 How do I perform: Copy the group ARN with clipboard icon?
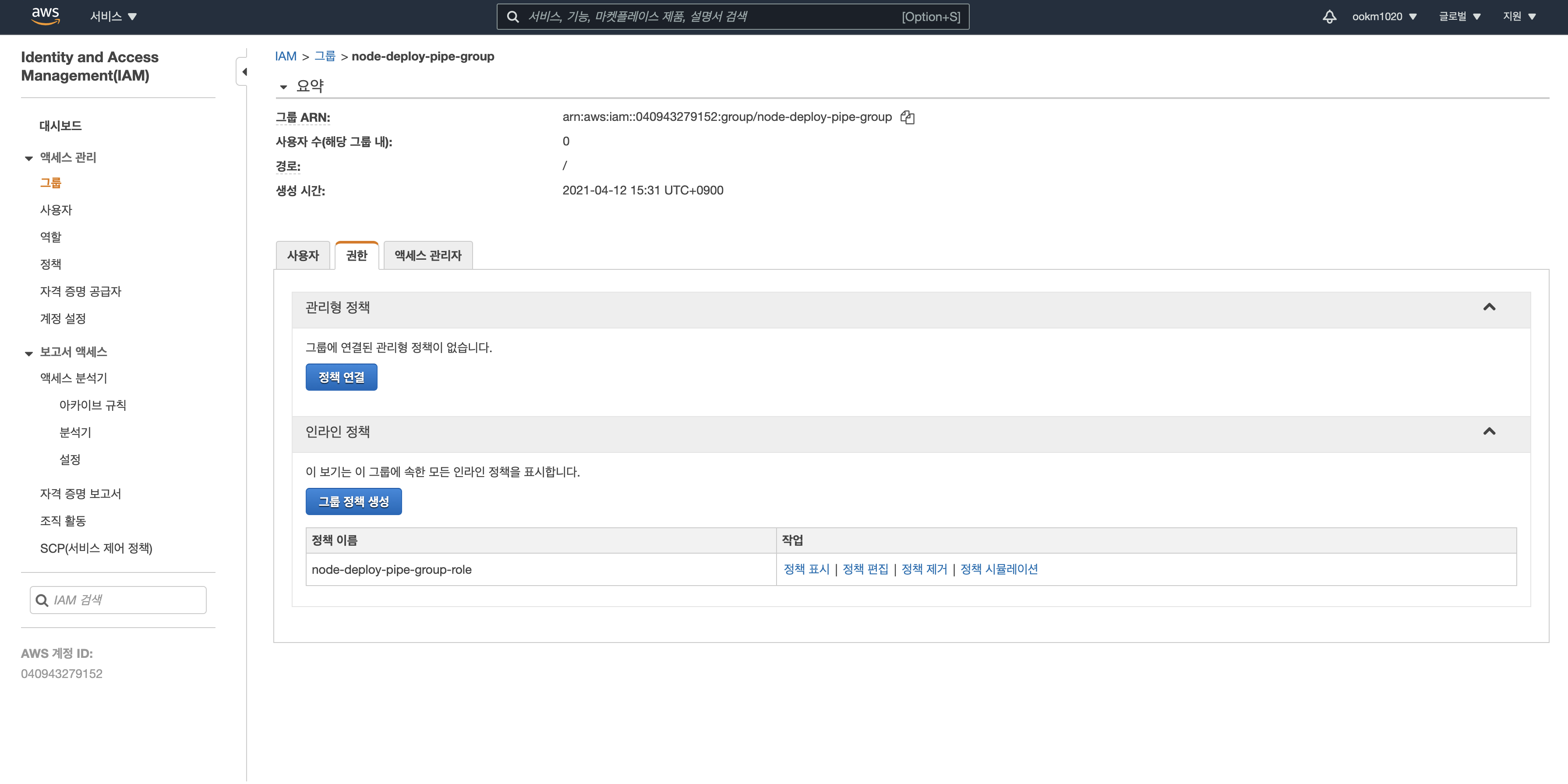pos(907,117)
